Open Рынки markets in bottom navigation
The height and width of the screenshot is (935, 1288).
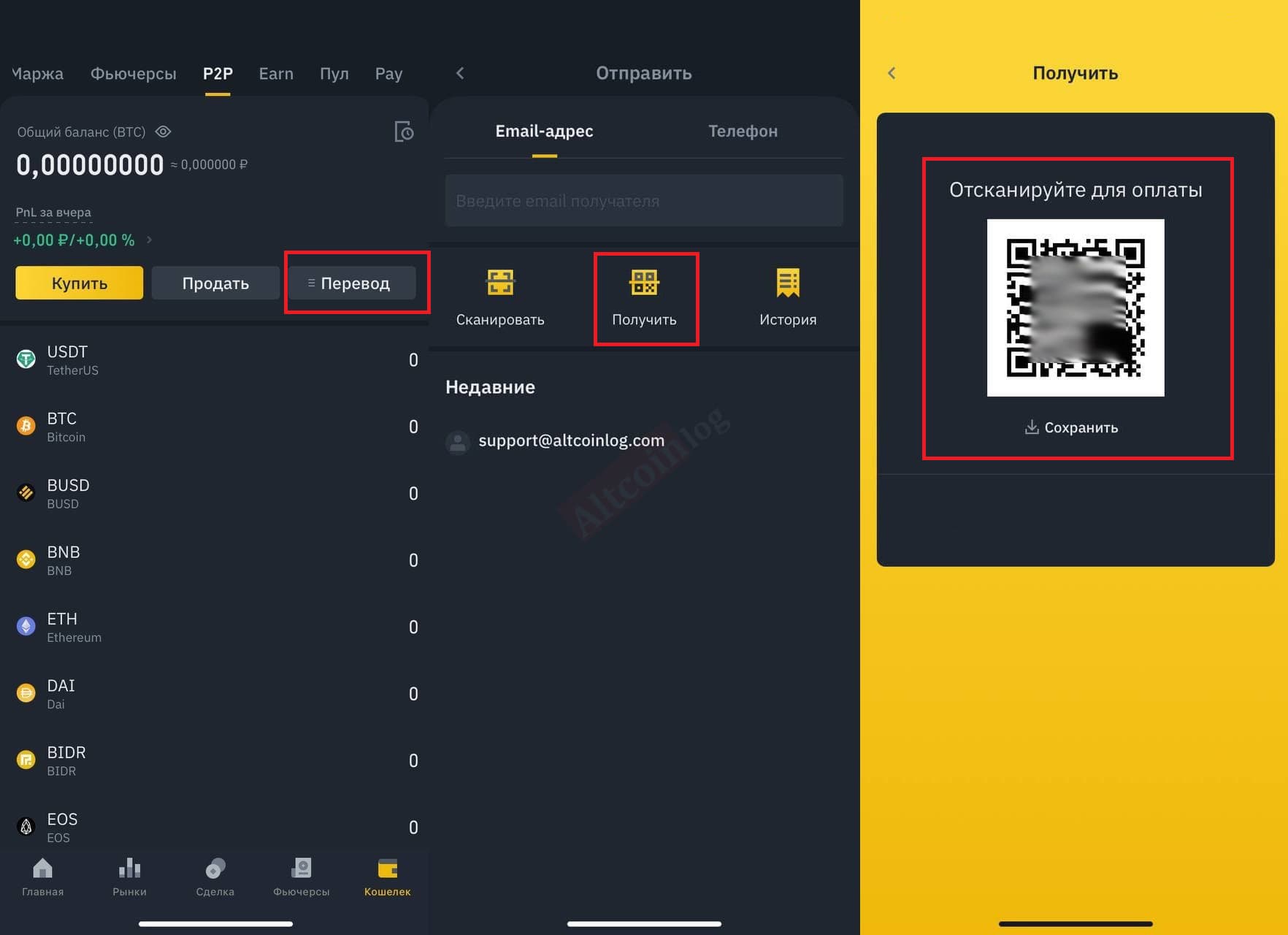(129, 877)
